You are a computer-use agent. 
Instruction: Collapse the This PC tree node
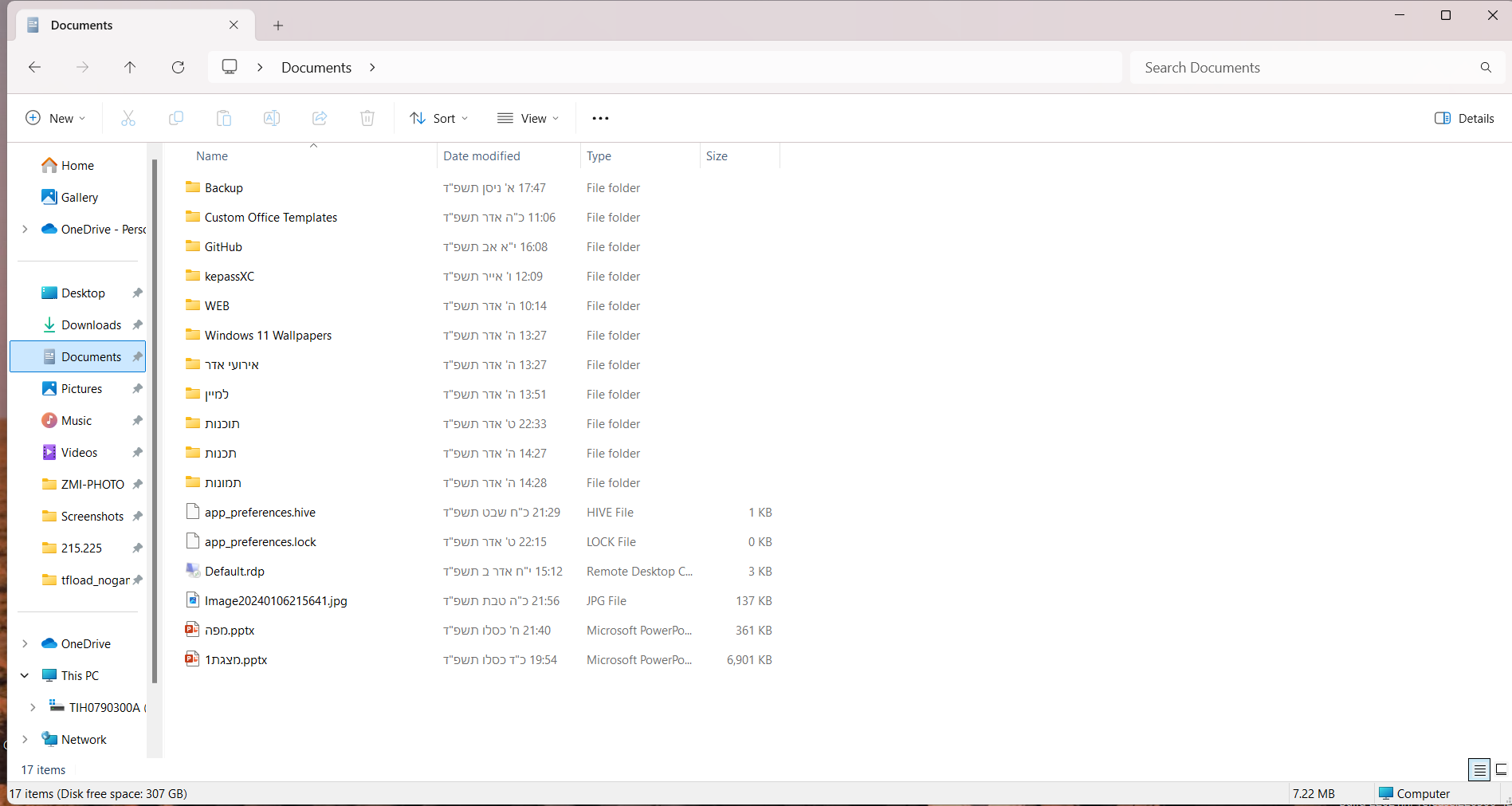25,675
